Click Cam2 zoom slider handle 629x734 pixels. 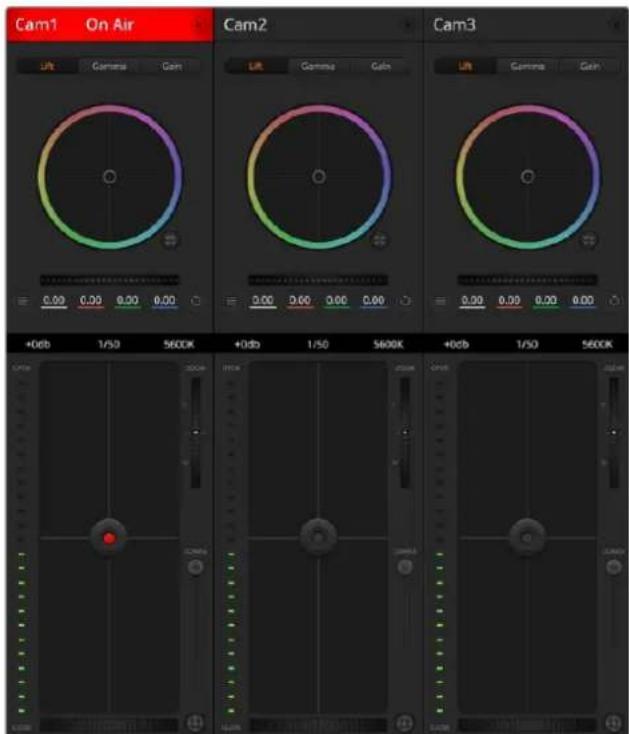click(405, 432)
